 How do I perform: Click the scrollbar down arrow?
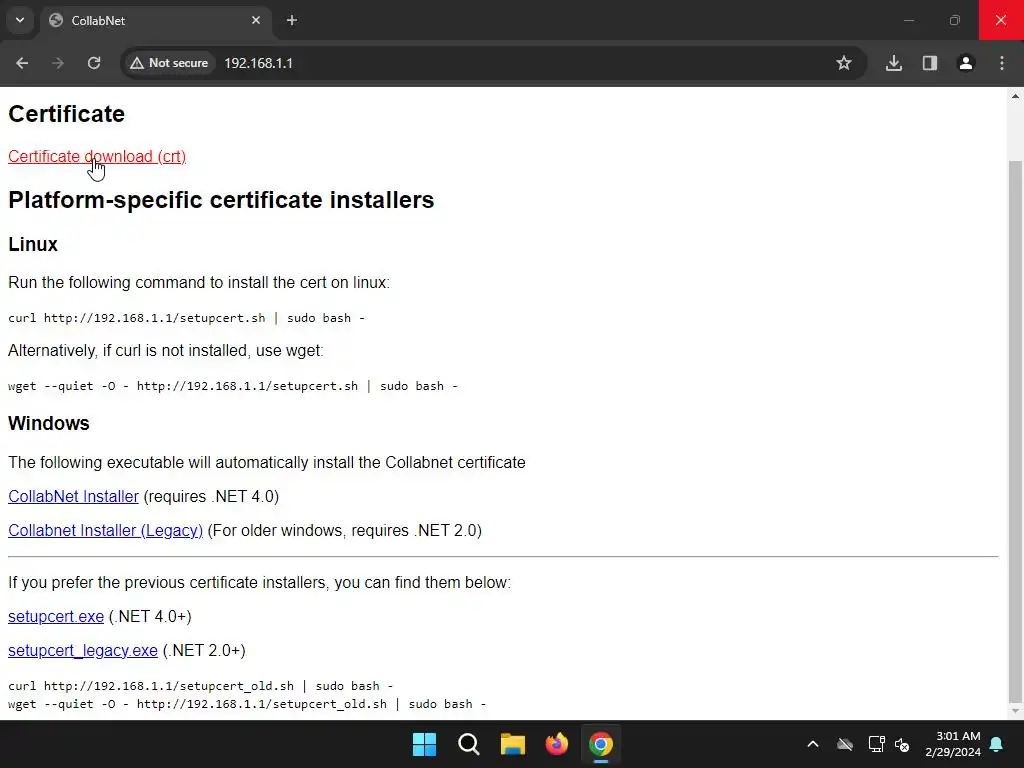[x=1015, y=711]
